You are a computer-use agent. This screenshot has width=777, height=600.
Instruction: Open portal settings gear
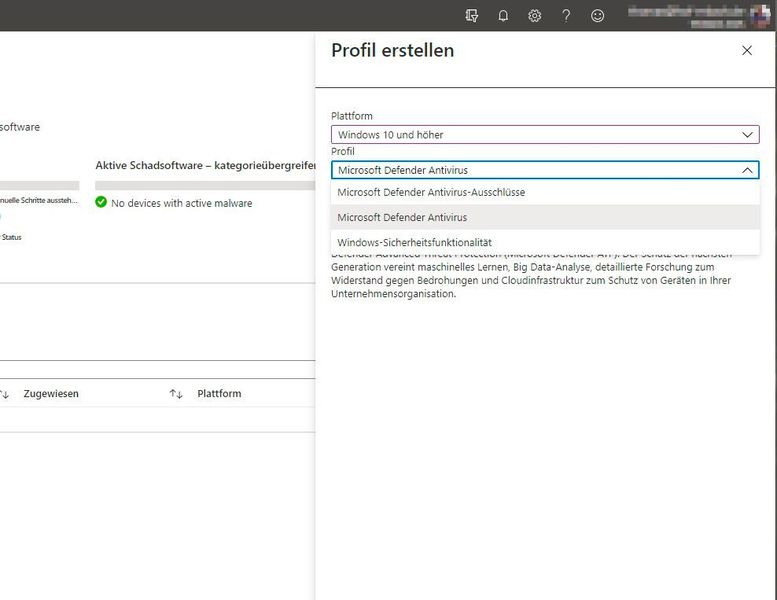pyautogui.click(x=534, y=16)
